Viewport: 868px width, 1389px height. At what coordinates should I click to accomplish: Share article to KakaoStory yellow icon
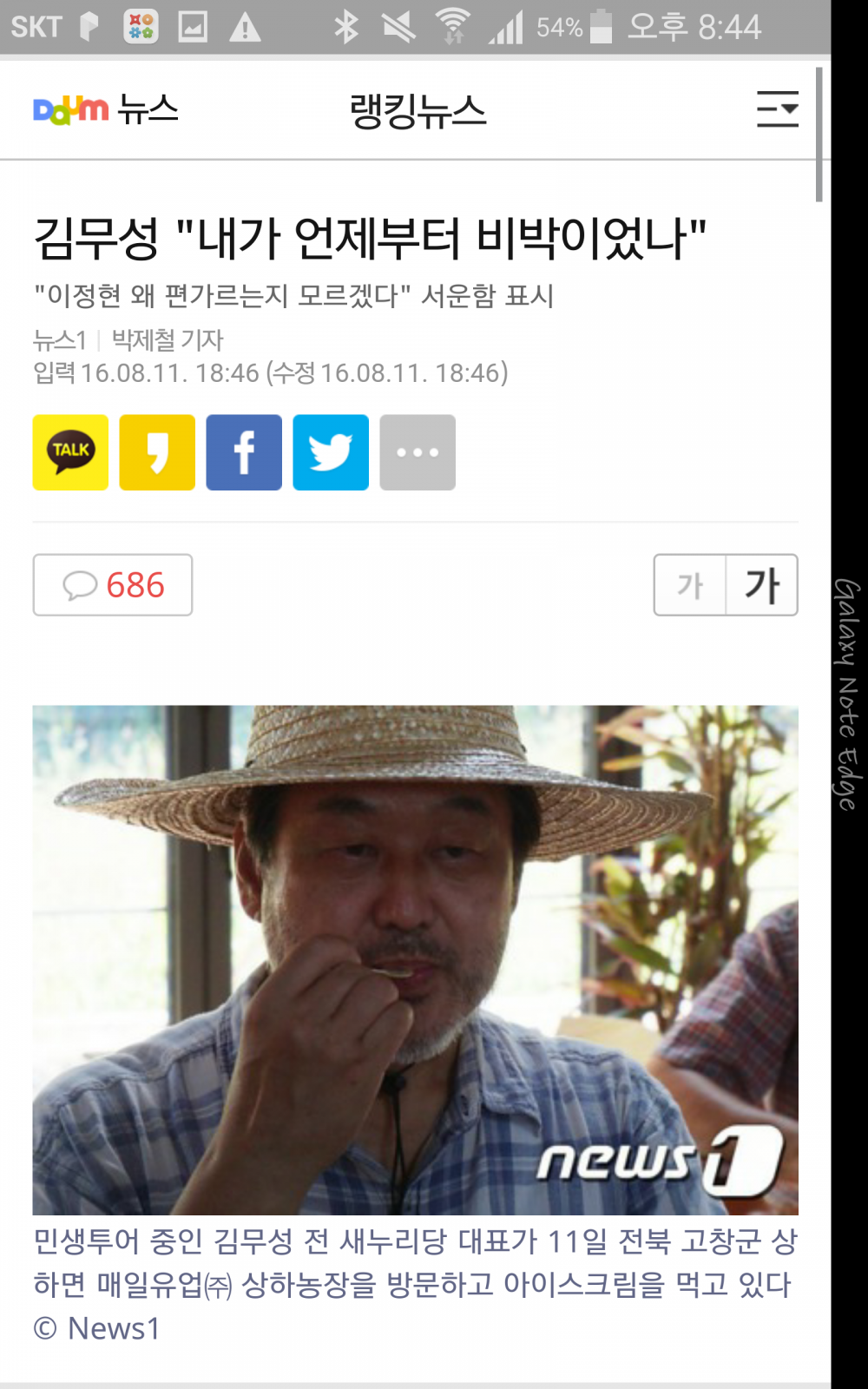pyautogui.click(x=157, y=452)
